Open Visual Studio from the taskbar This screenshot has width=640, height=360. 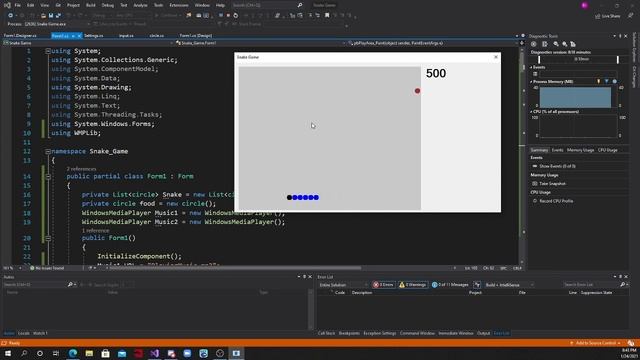coord(154,353)
